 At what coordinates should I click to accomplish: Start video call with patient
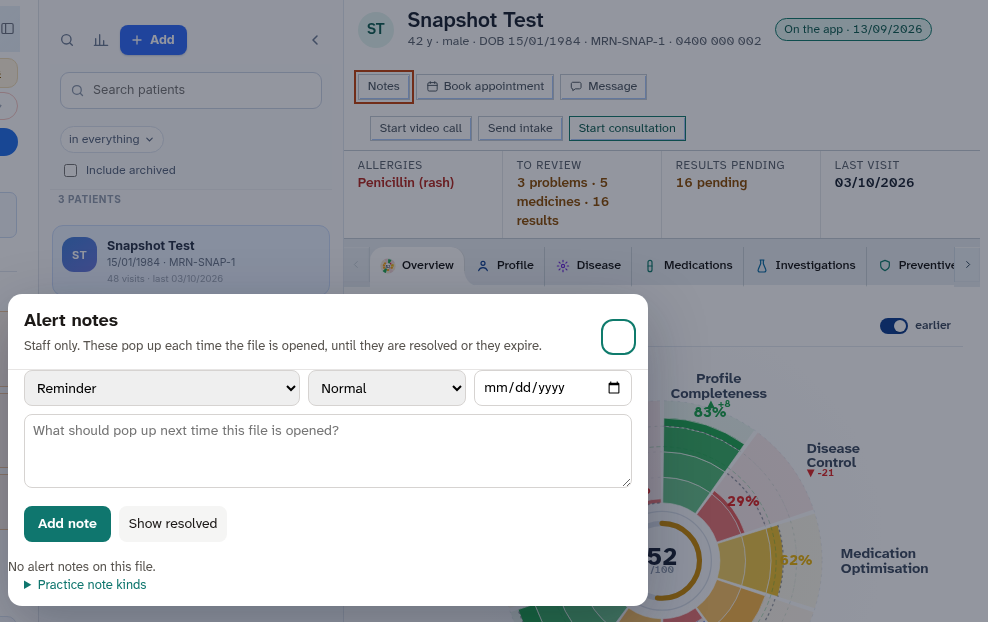(421, 128)
